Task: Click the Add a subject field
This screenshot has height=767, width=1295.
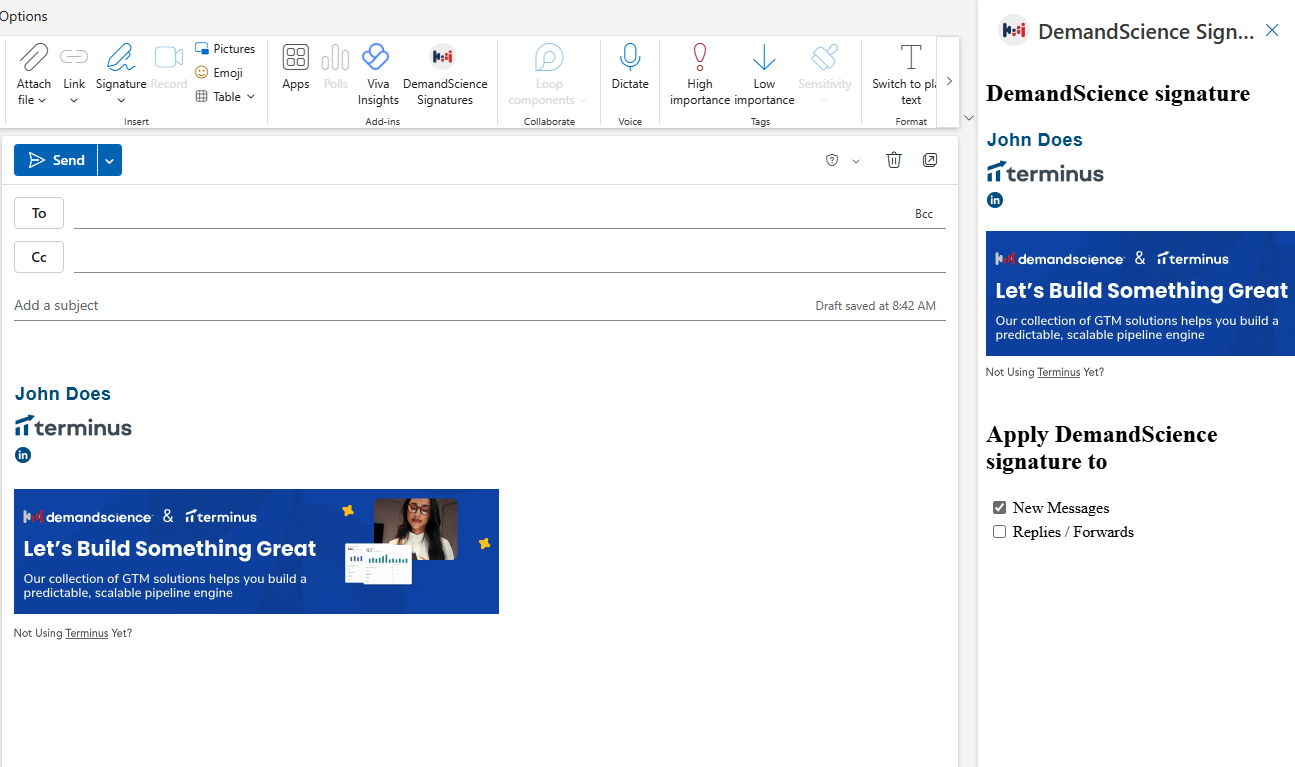Action: [x=410, y=305]
